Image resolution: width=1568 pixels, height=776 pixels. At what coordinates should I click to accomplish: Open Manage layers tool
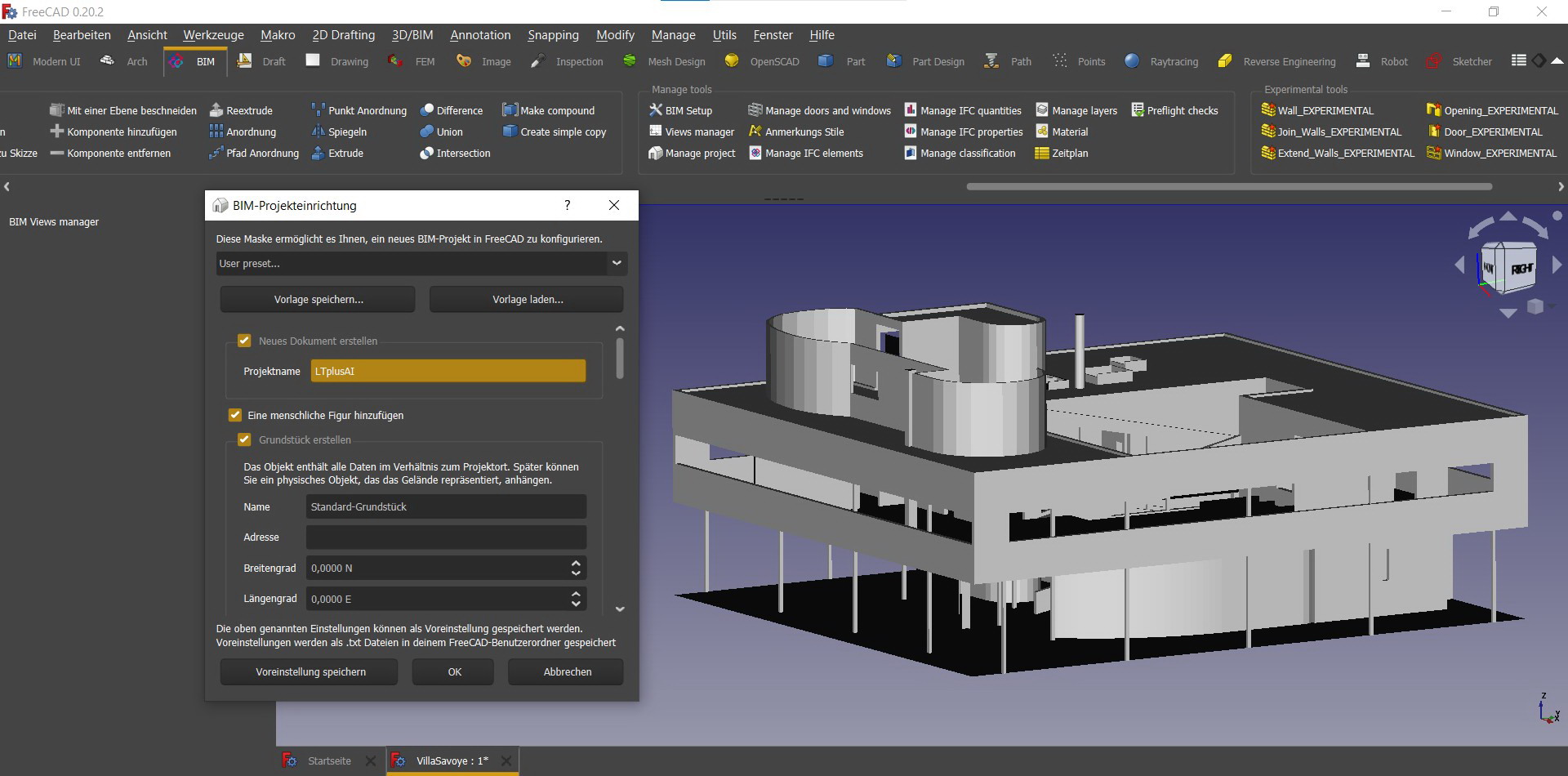pos(1076,110)
